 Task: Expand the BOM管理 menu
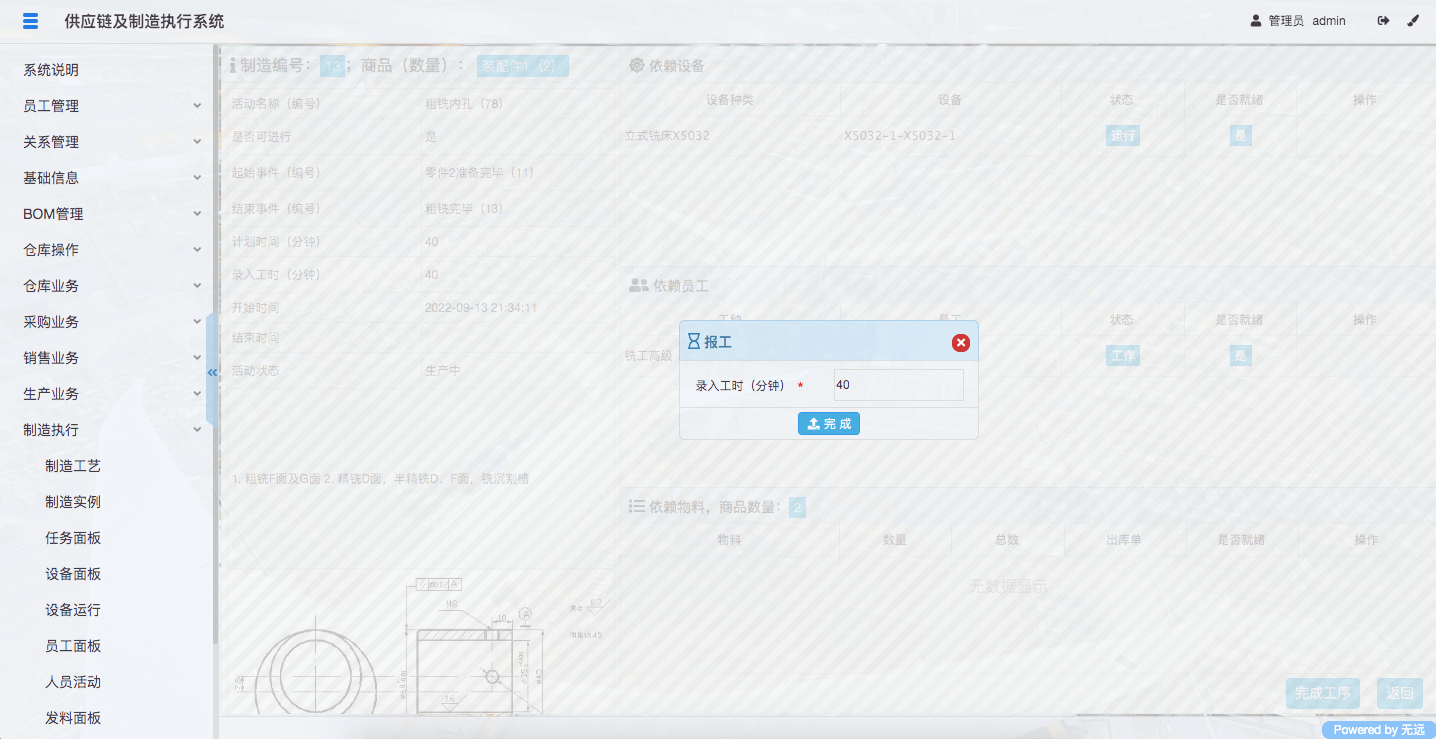tap(110, 214)
